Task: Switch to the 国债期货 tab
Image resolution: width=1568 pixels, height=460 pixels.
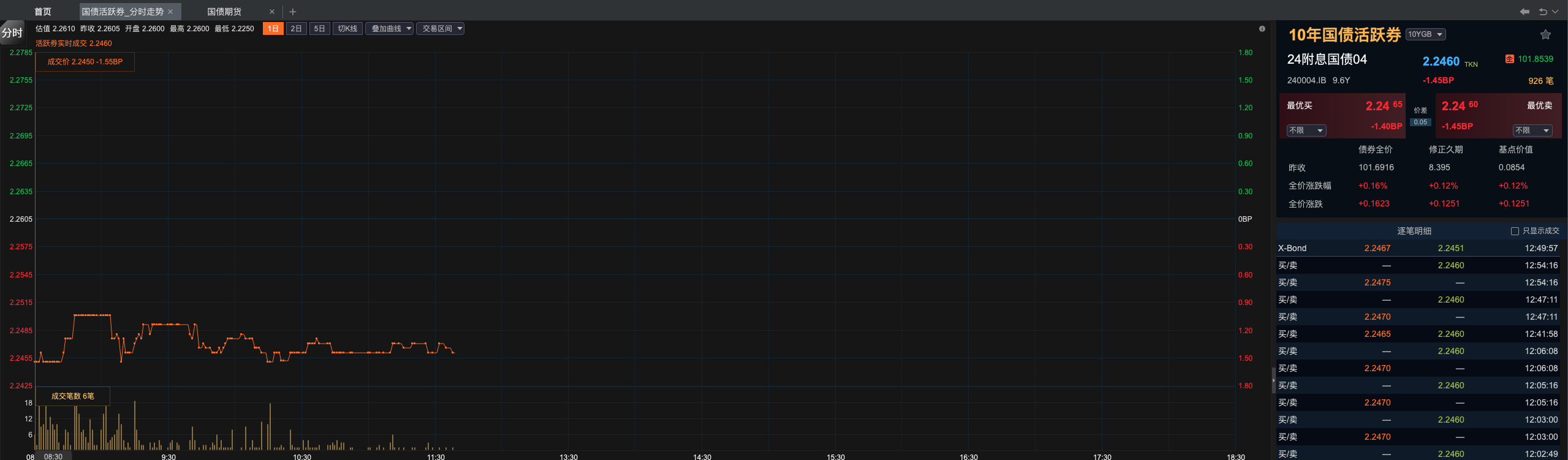Action: [x=224, y=12]
